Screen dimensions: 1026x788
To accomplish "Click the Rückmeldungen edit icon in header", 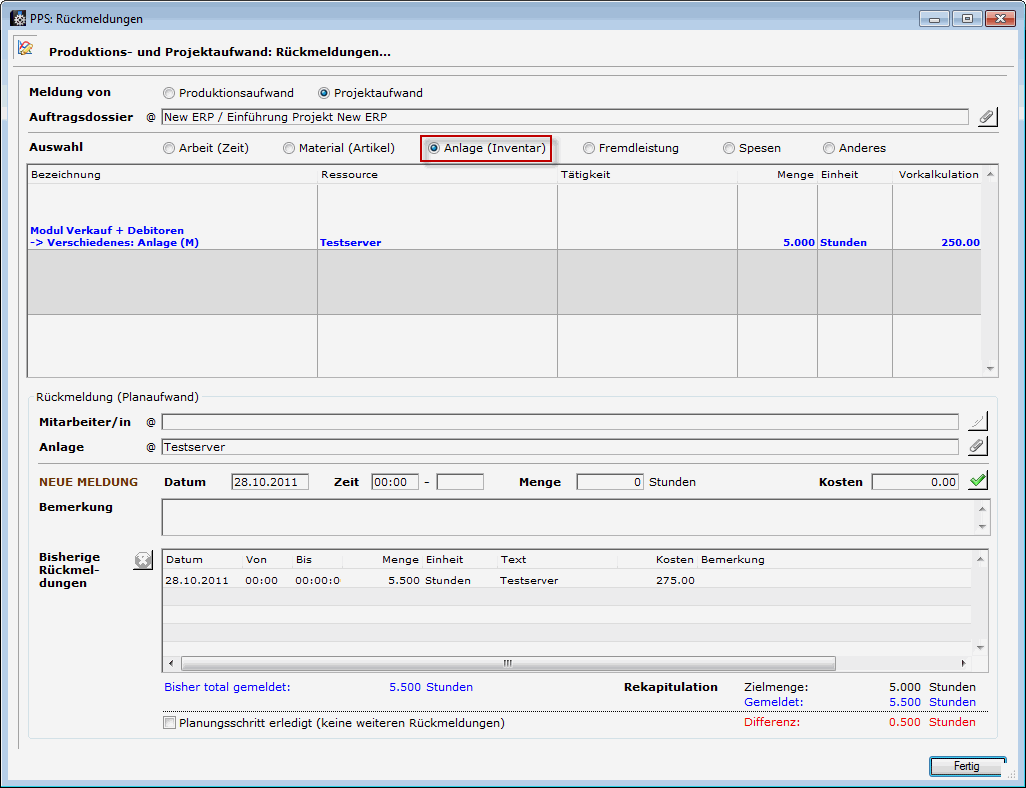I will pos(26,49).
